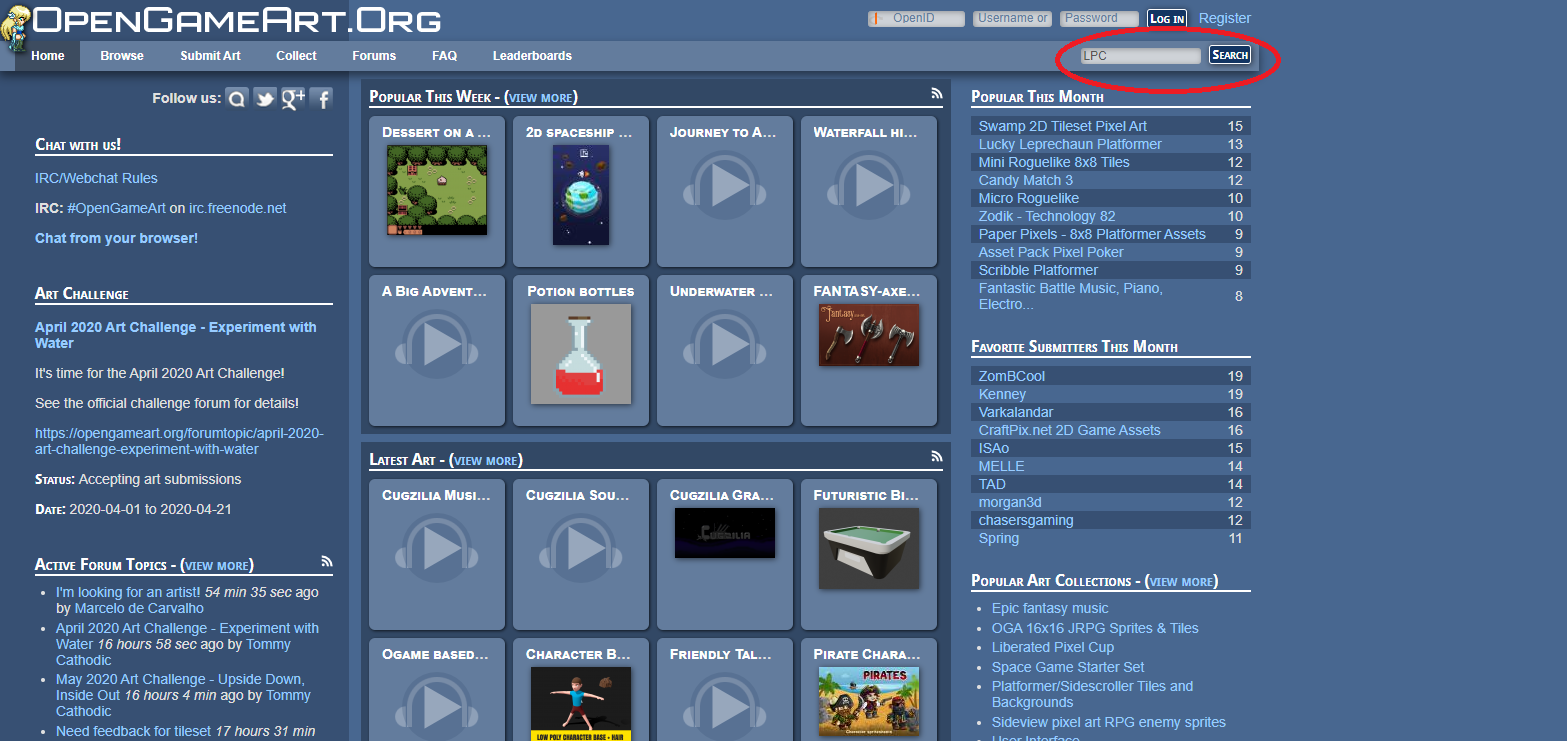Image resolution: width=1567 pixels, height=741 pixels.
Task: Click the Search button
Action: [1230, 55]
